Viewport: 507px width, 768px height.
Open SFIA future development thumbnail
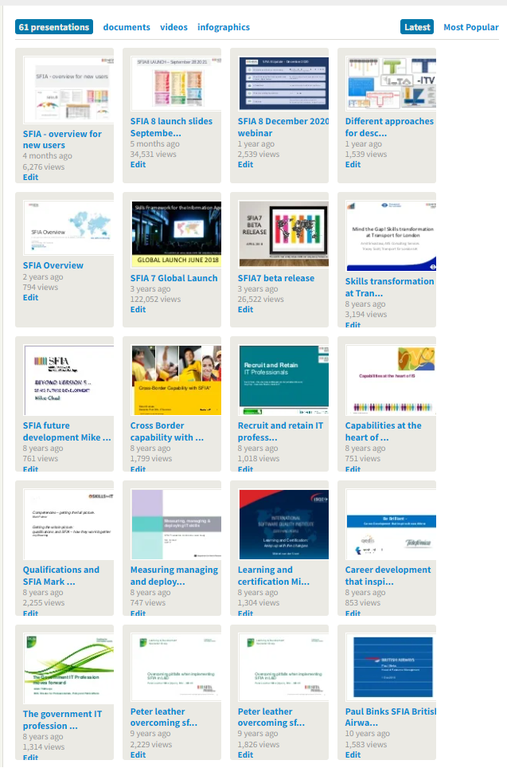point(68,380)
